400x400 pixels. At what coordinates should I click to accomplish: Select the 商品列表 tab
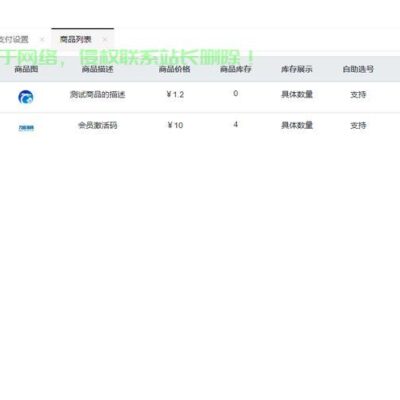(x=76, y=40)
